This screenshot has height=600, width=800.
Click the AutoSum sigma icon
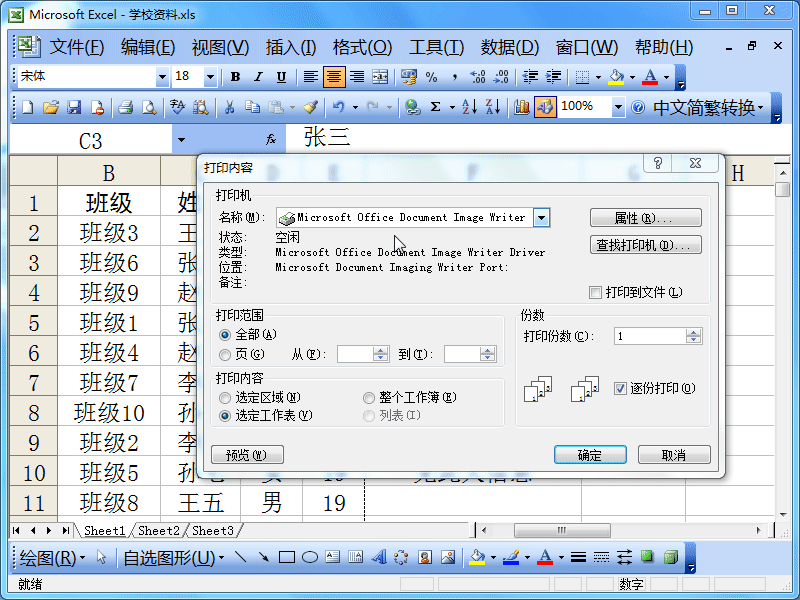tap(435, 107)
